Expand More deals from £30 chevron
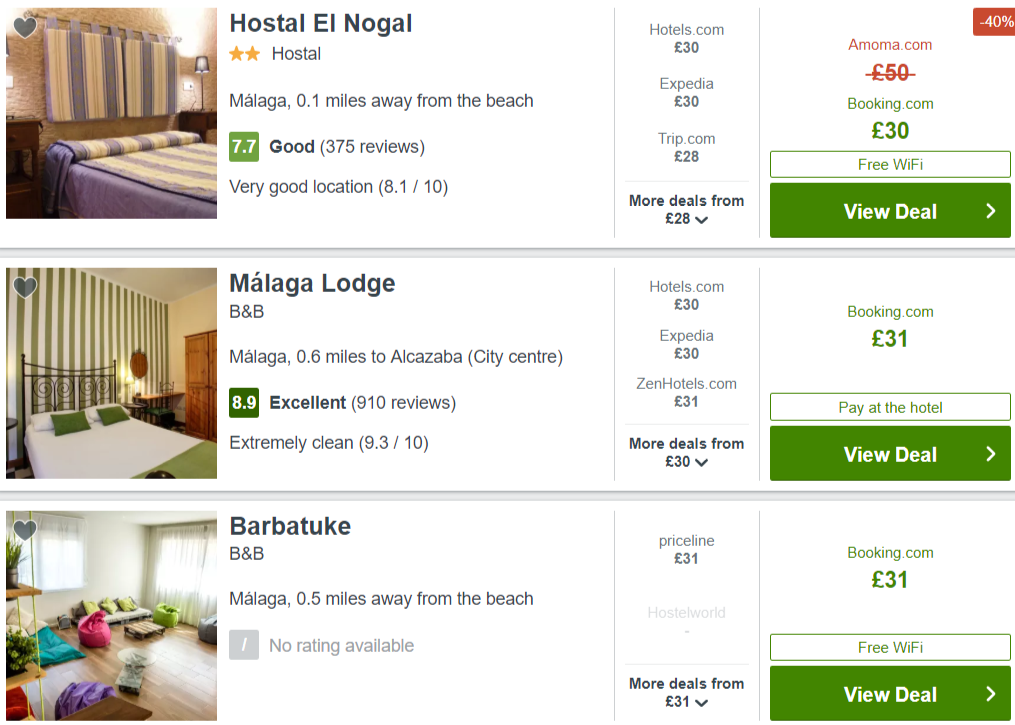Screen dimensions: 1015x725 coord(701,462)
